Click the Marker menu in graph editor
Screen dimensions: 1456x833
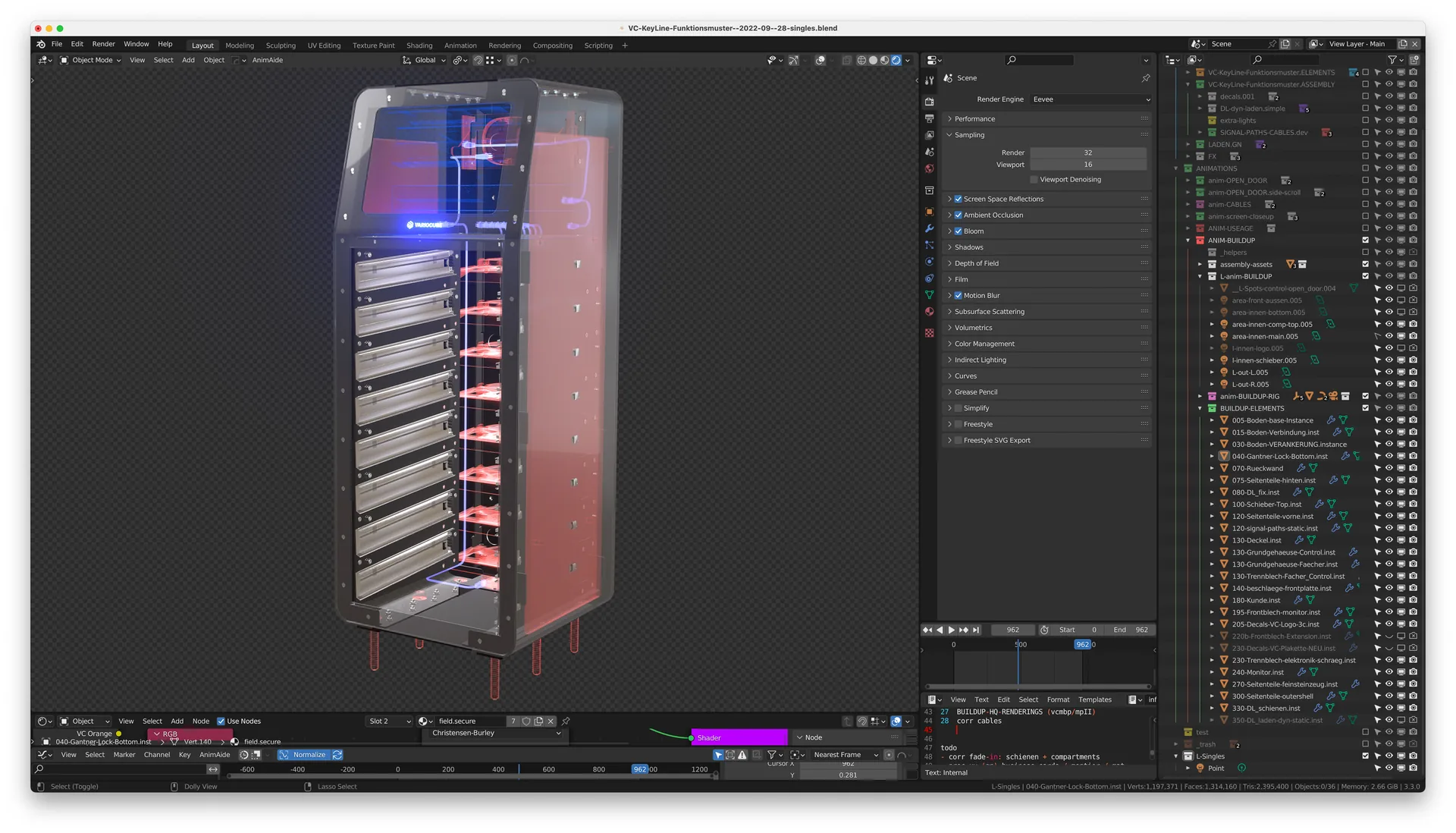(x=124, y=755)
